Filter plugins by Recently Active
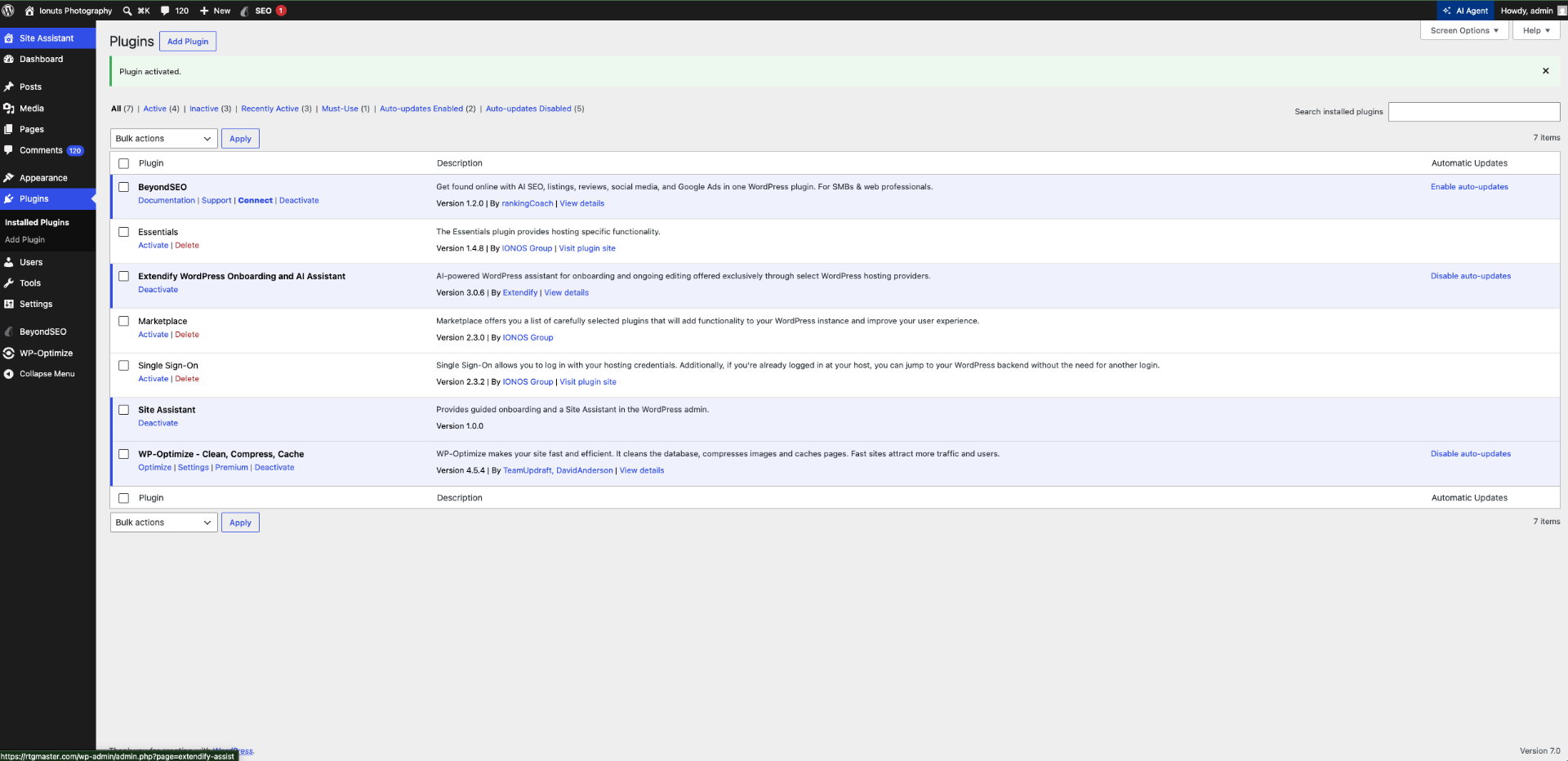Viewport: 1568px width, 761px height. coord(269,109)
